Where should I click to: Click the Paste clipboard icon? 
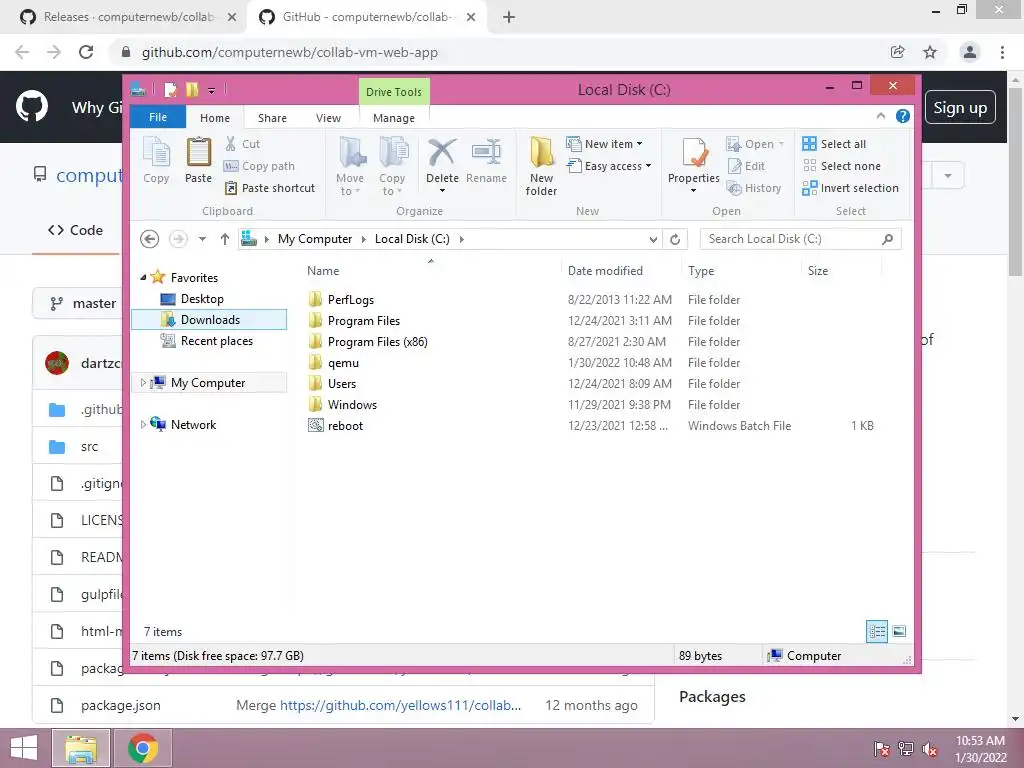tap(199, 161)
